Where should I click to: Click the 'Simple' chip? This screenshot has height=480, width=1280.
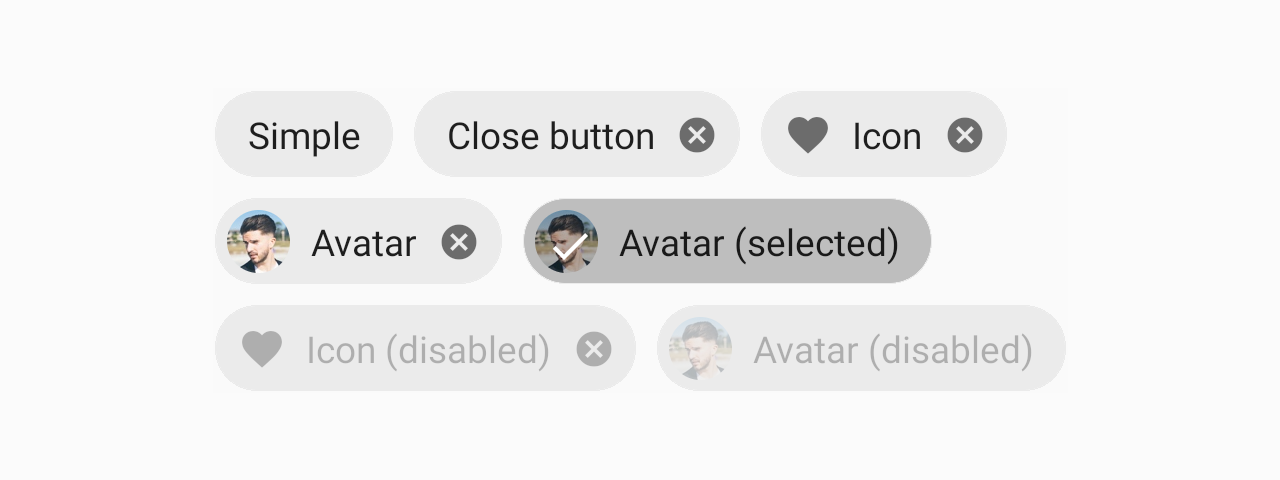(x=304, y=135)
